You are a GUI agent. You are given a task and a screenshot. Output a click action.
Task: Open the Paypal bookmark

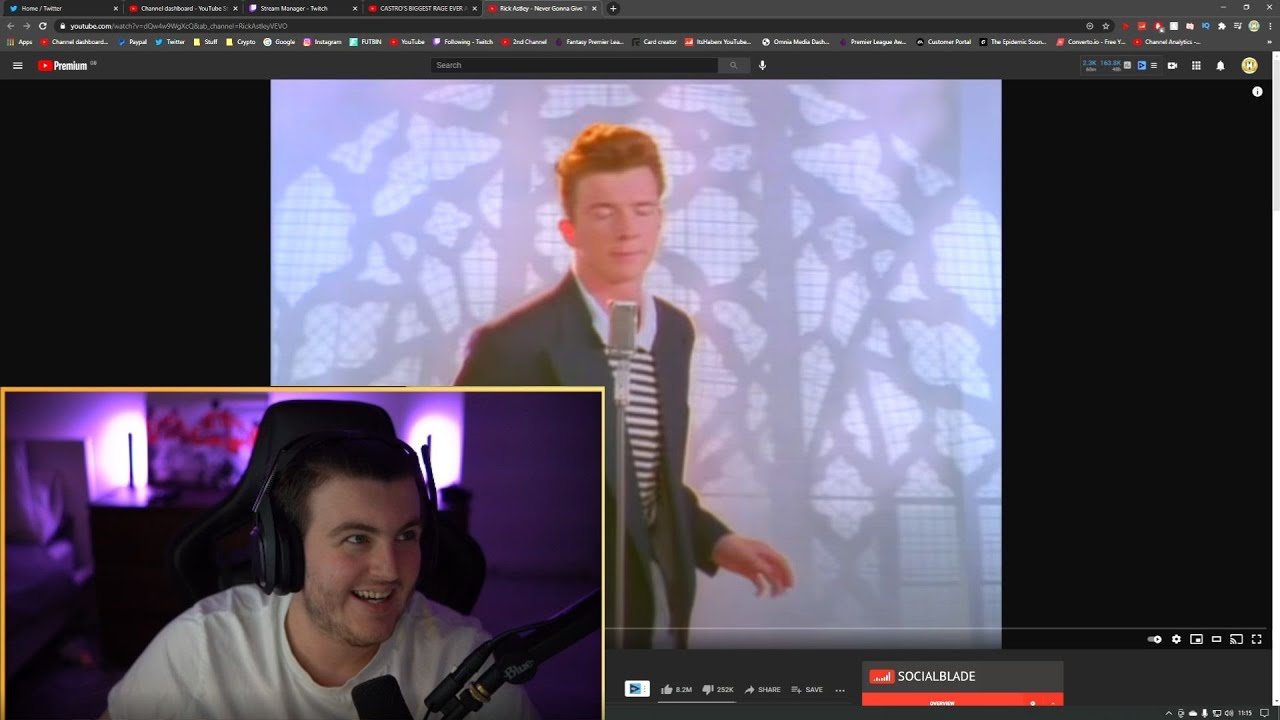pyautogui.click(x=132, y=42)
